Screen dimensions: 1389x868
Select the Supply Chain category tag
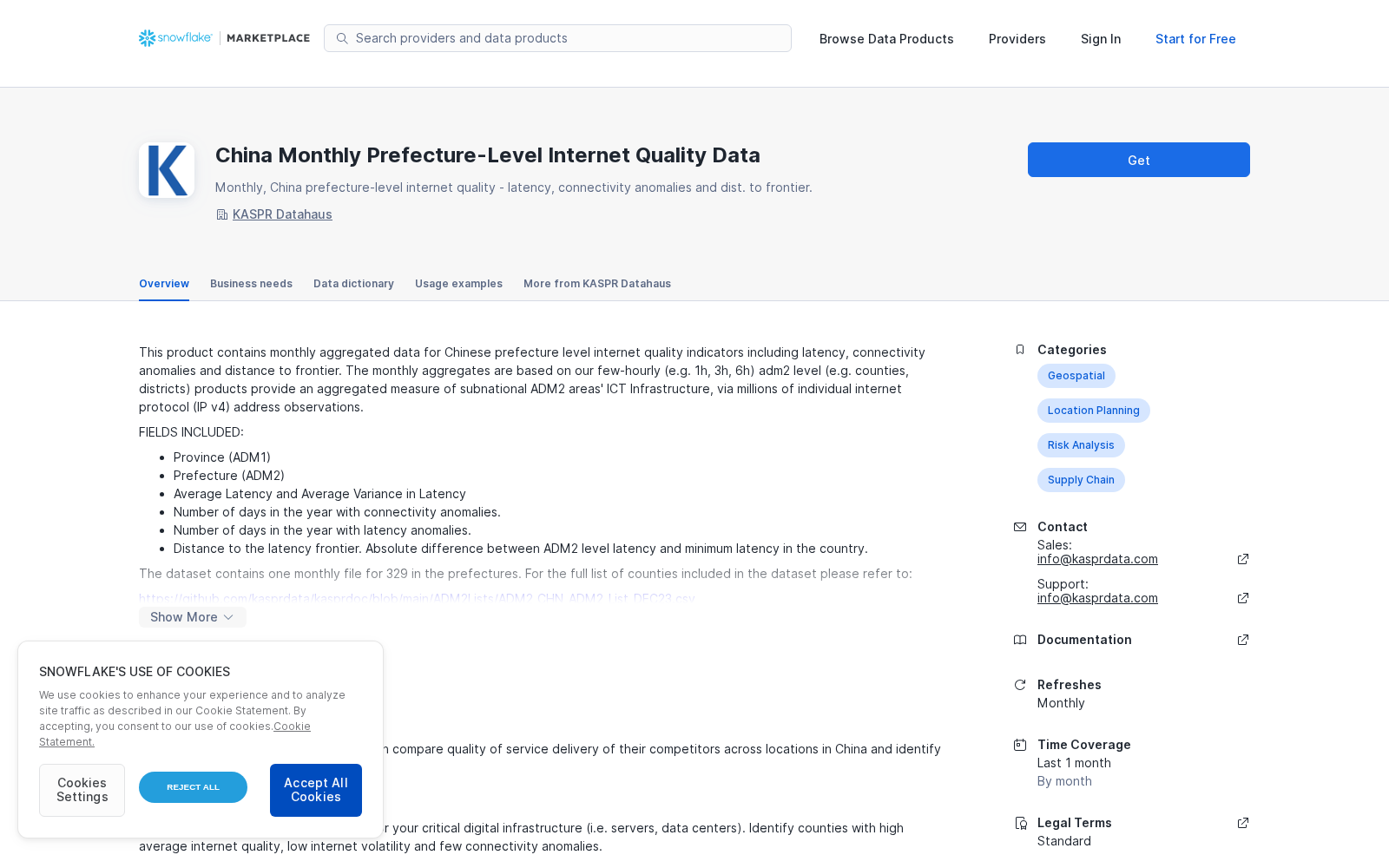coord(1081,480)
